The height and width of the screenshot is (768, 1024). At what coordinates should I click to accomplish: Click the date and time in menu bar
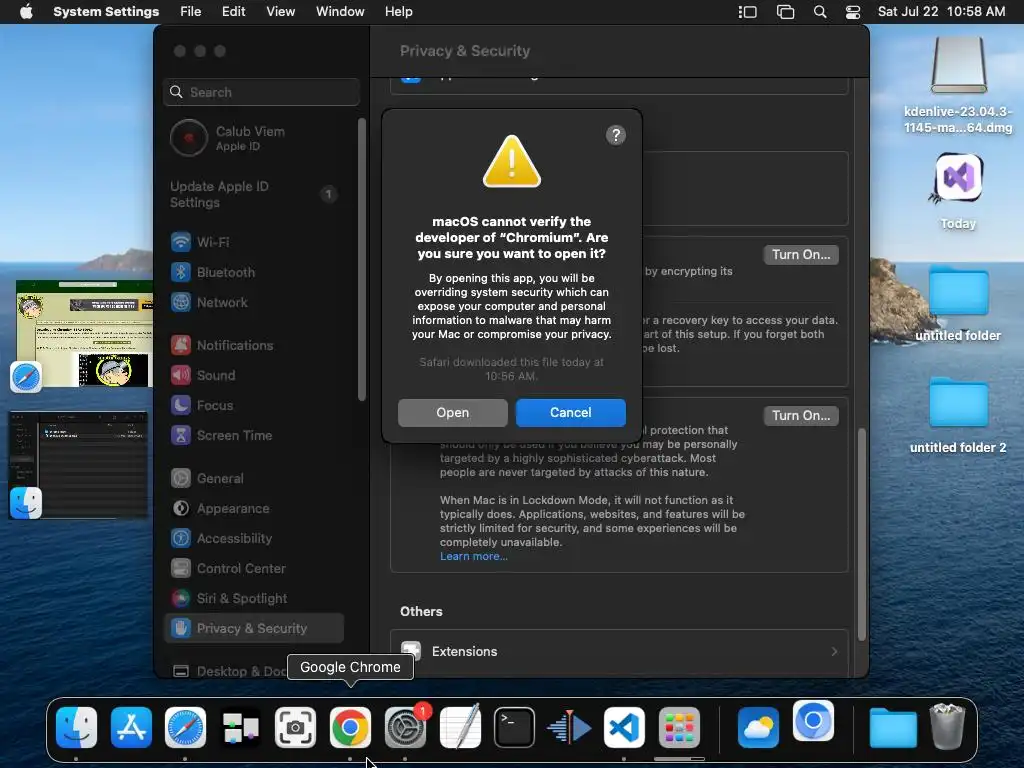click(941, 12)
